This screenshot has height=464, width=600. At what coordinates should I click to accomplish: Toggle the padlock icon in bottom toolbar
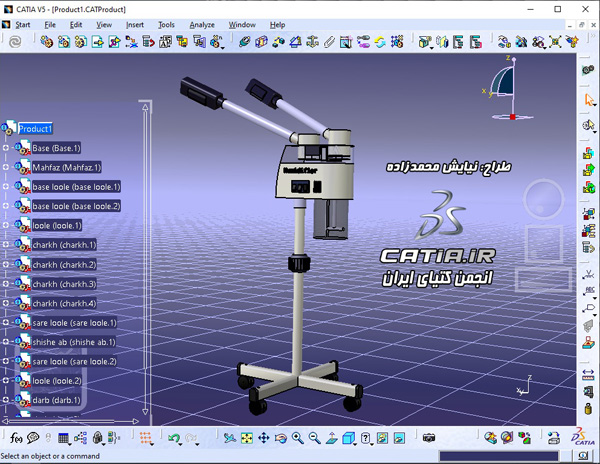98,438
